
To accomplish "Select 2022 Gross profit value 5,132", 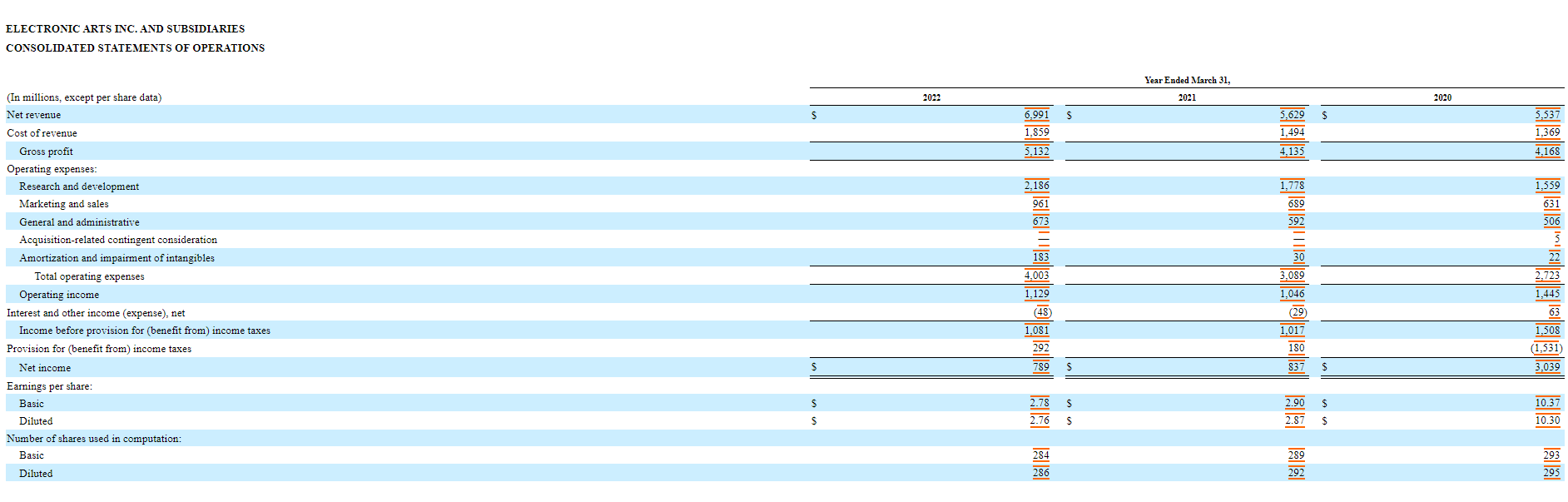I will click(1036, 152).
